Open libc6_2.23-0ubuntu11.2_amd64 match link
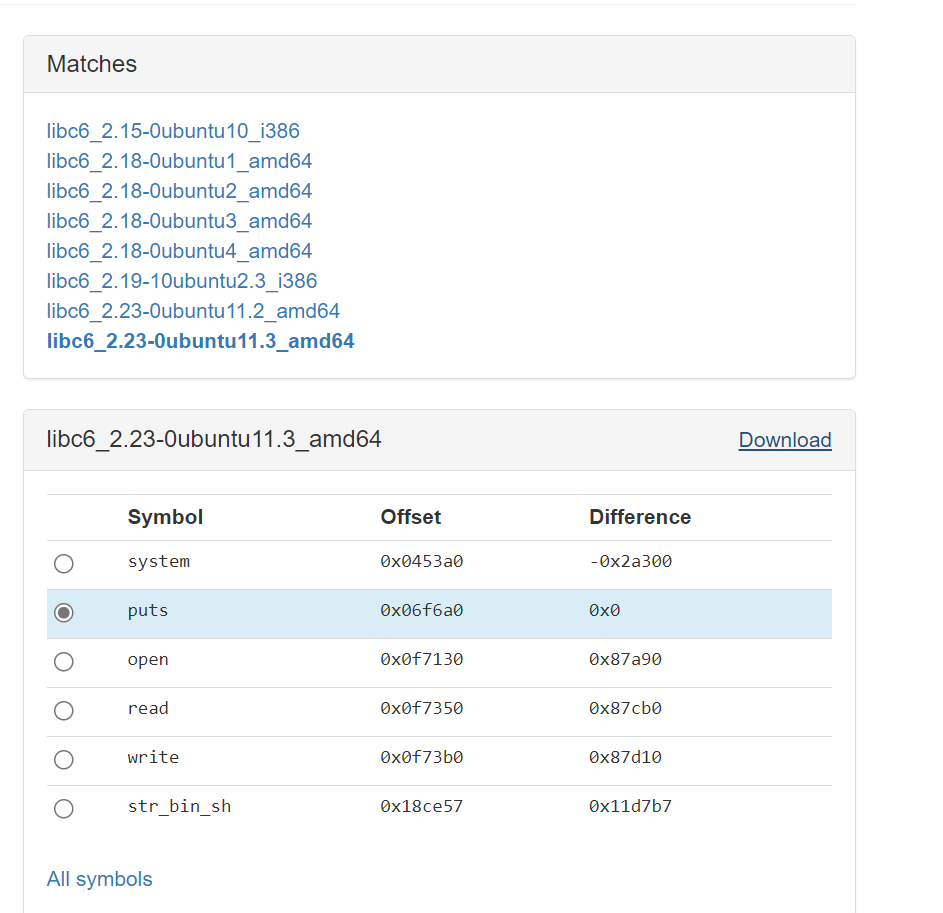 coord(193,311)
